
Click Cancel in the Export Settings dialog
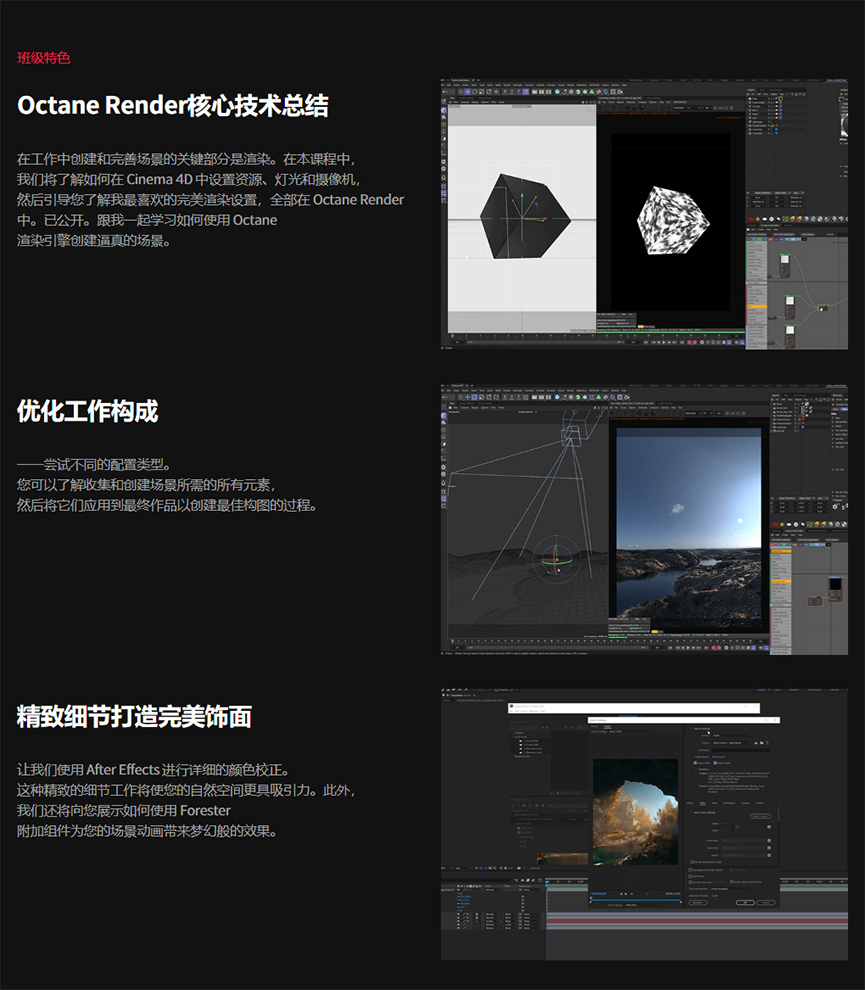tap(766, 903)
